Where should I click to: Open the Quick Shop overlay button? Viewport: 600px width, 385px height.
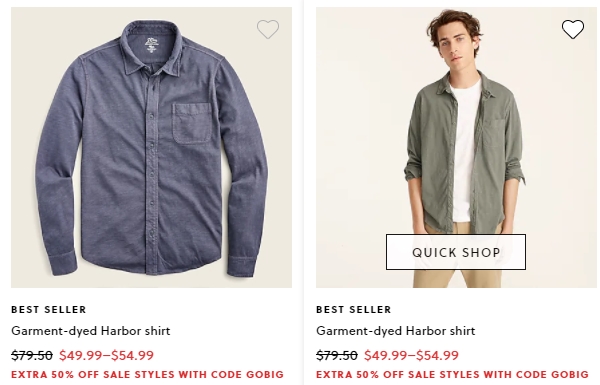pyautogui.click(x=456, y=252)
